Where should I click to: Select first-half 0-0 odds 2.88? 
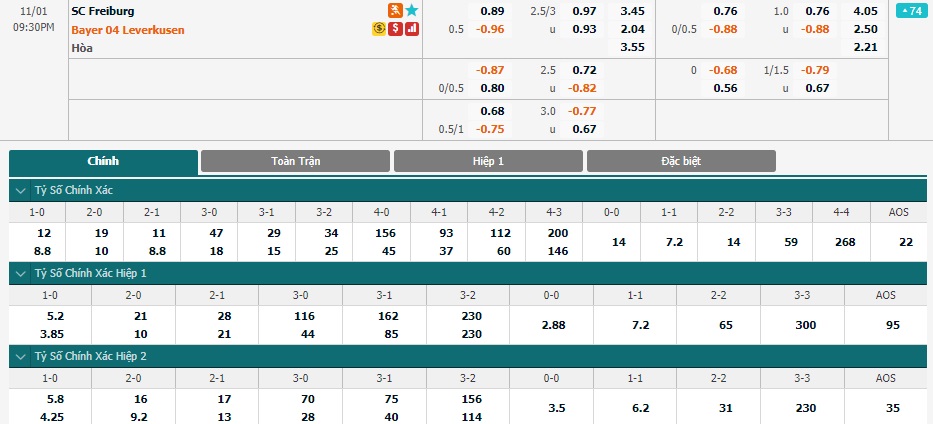click(552, 325)
